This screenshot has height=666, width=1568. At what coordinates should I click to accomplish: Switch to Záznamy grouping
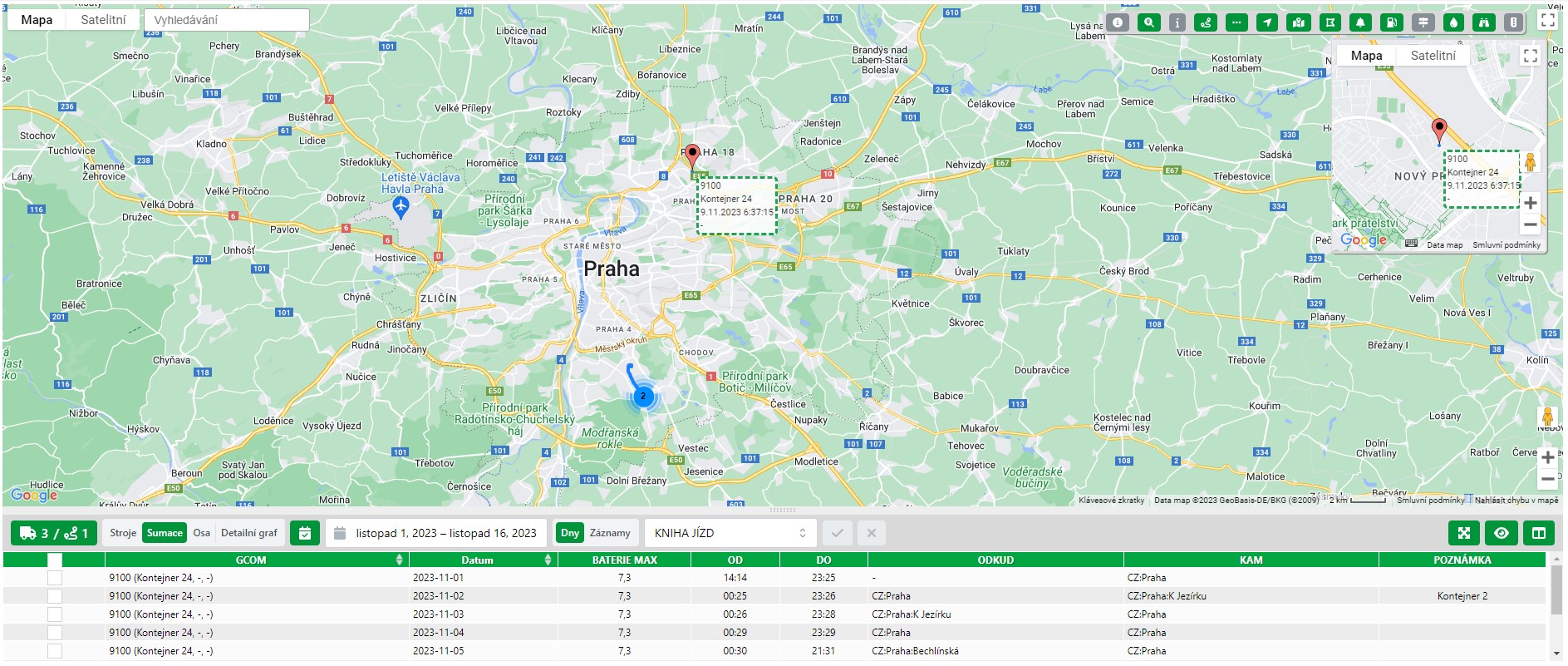coord(610,533)
